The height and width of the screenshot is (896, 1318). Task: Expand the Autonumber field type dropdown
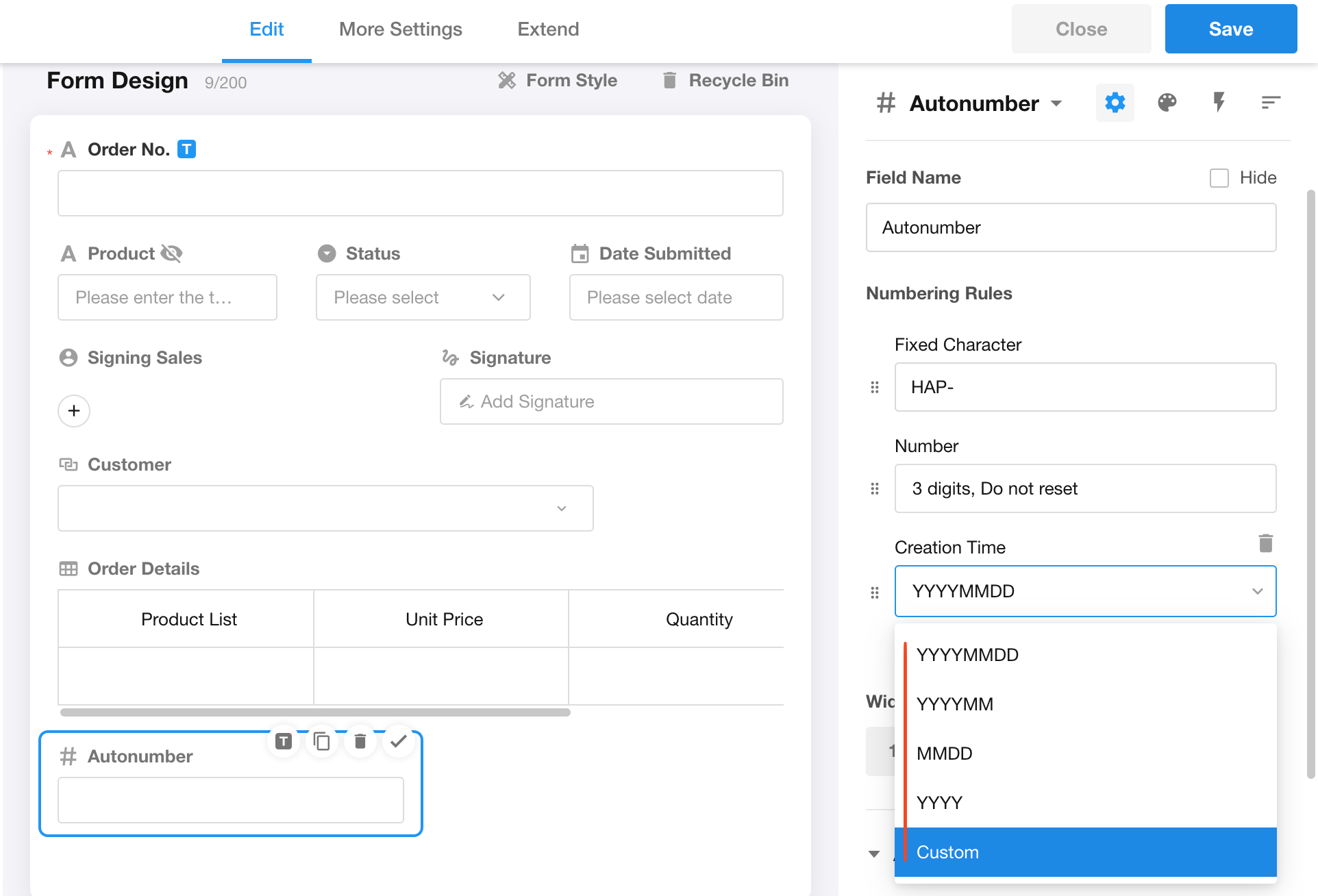(1056, 103)
